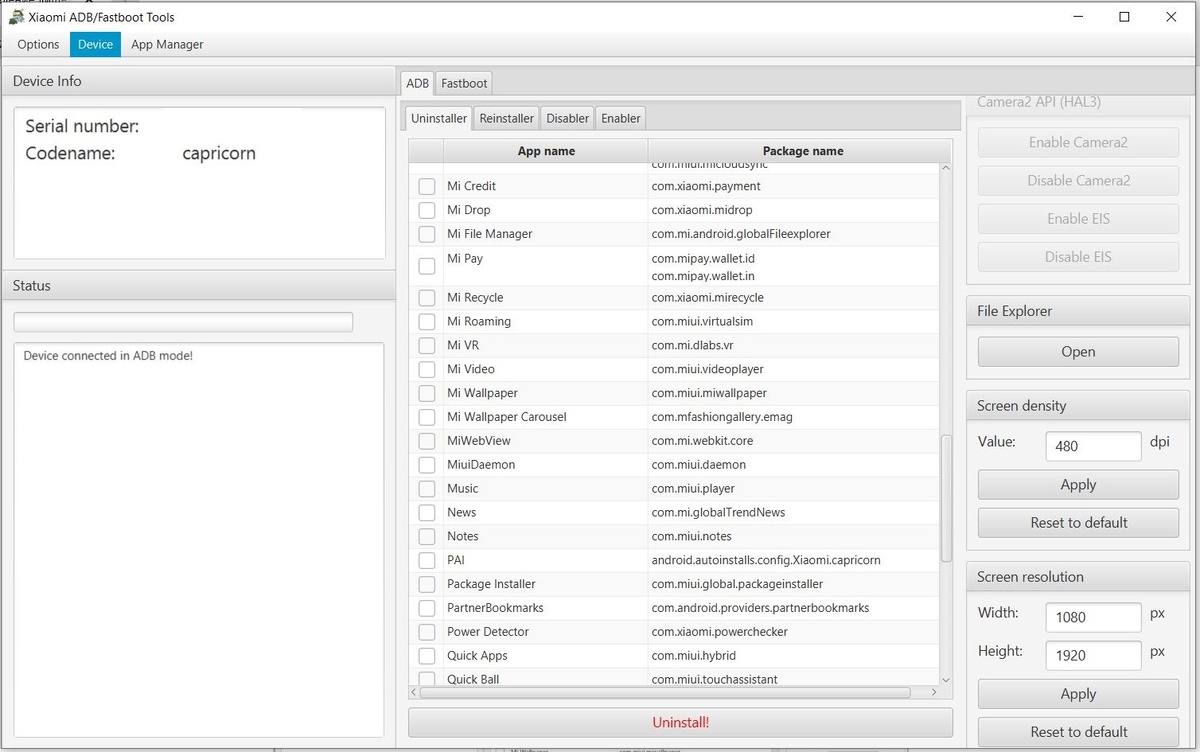
Task: Switch to the ADB tab
Action: pyautogui.click(x=418, y=83)
